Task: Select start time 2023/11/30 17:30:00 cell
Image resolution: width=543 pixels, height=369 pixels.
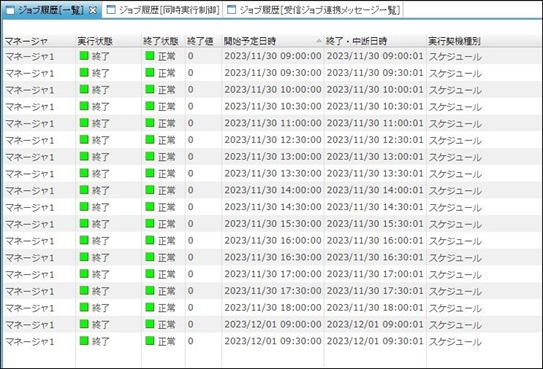Action: (x=273, y=291)
